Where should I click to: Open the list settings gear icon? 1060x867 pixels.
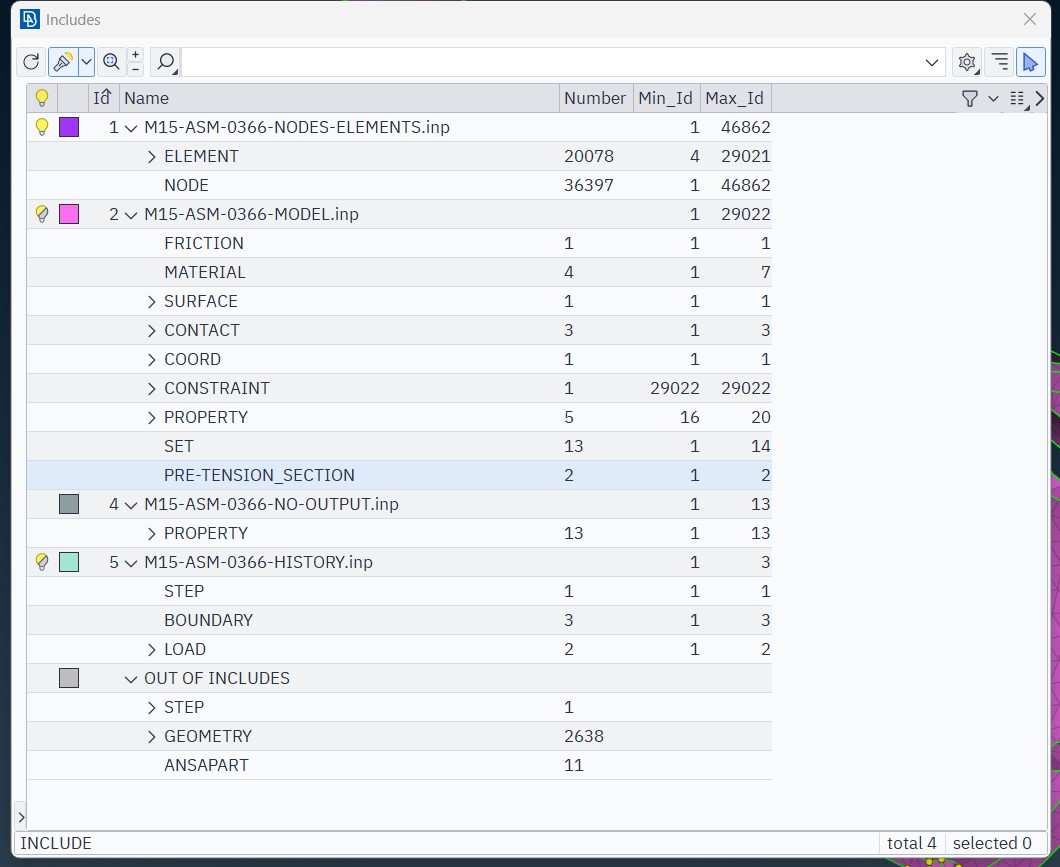click(966, 62)
